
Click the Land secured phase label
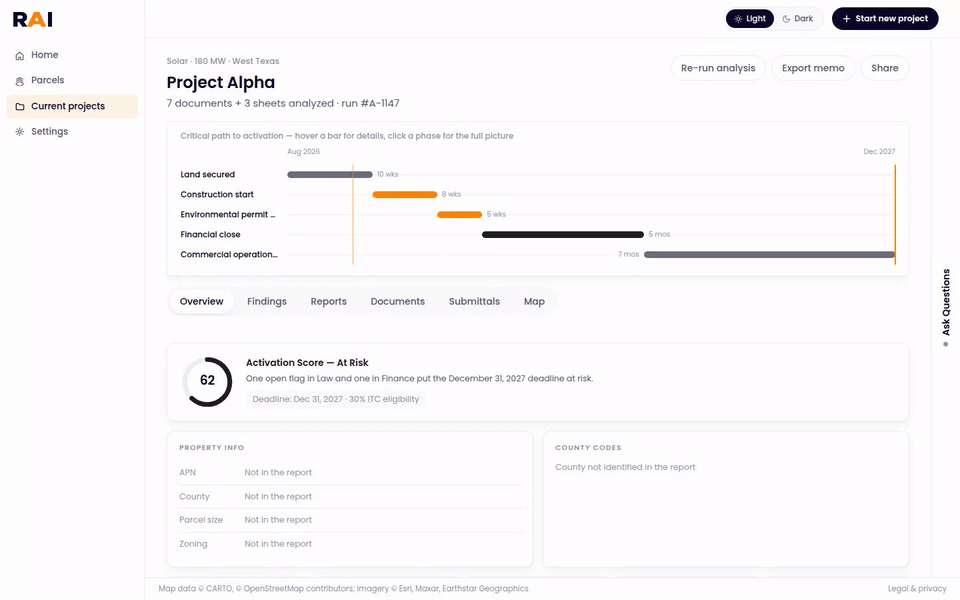coord(208,174)
